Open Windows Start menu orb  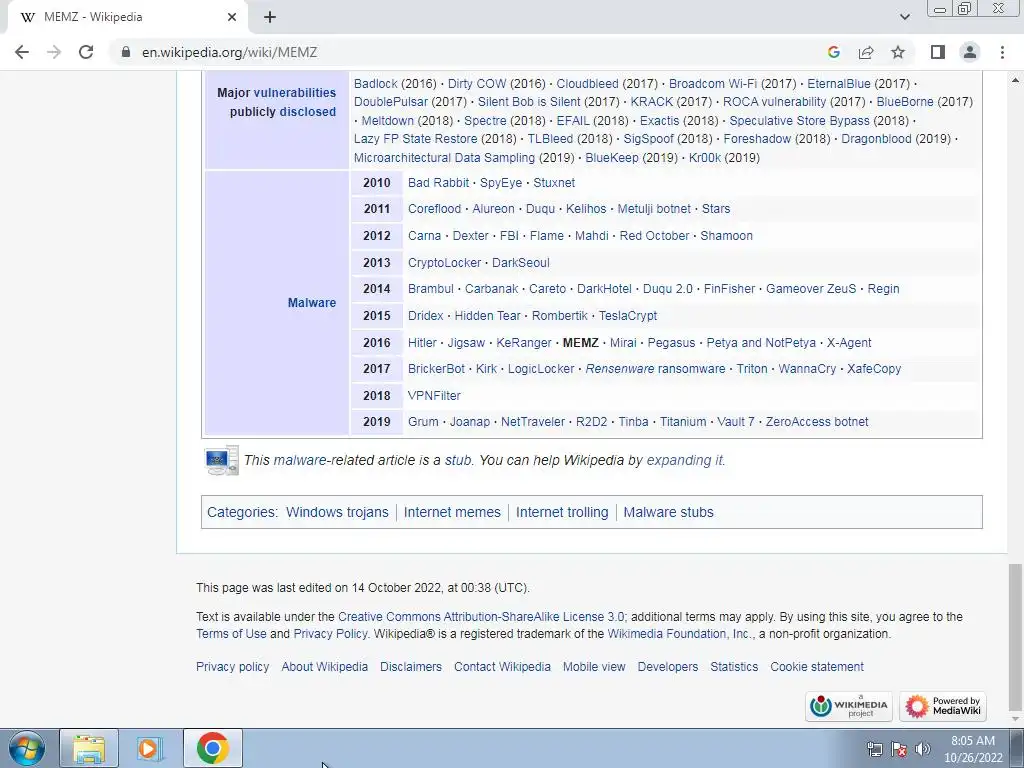coord(27,748)
